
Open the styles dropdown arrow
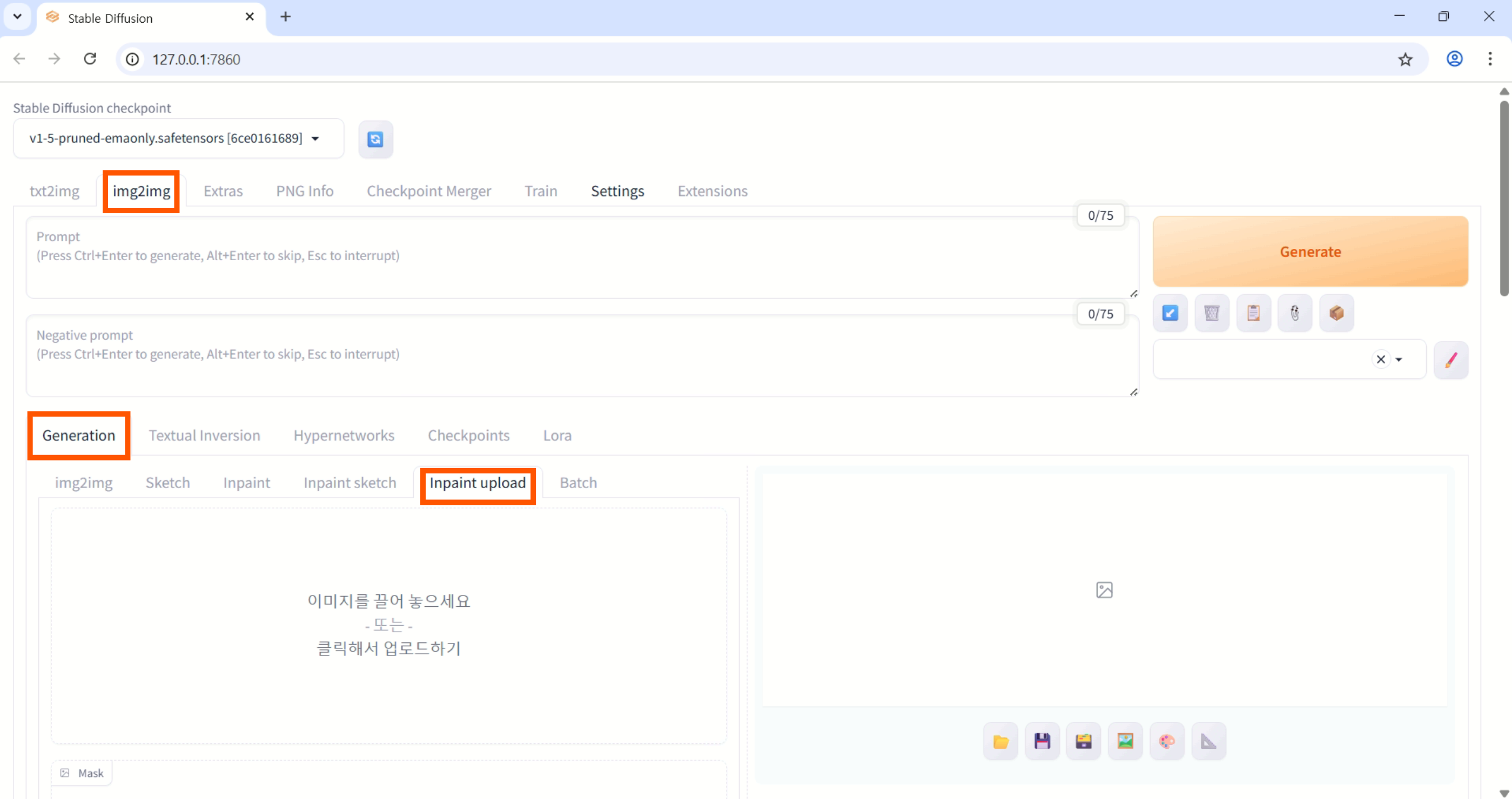[1399, 360]
